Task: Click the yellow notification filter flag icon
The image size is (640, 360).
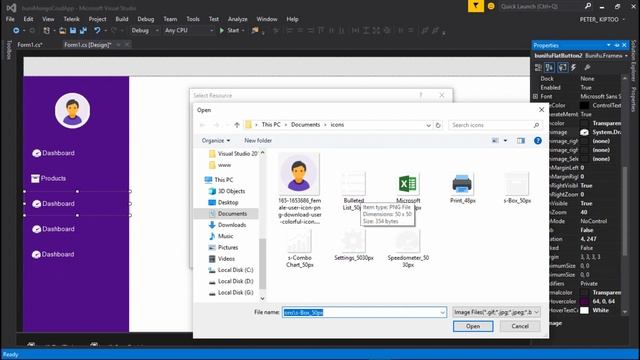Action: (x=476, y=6)
